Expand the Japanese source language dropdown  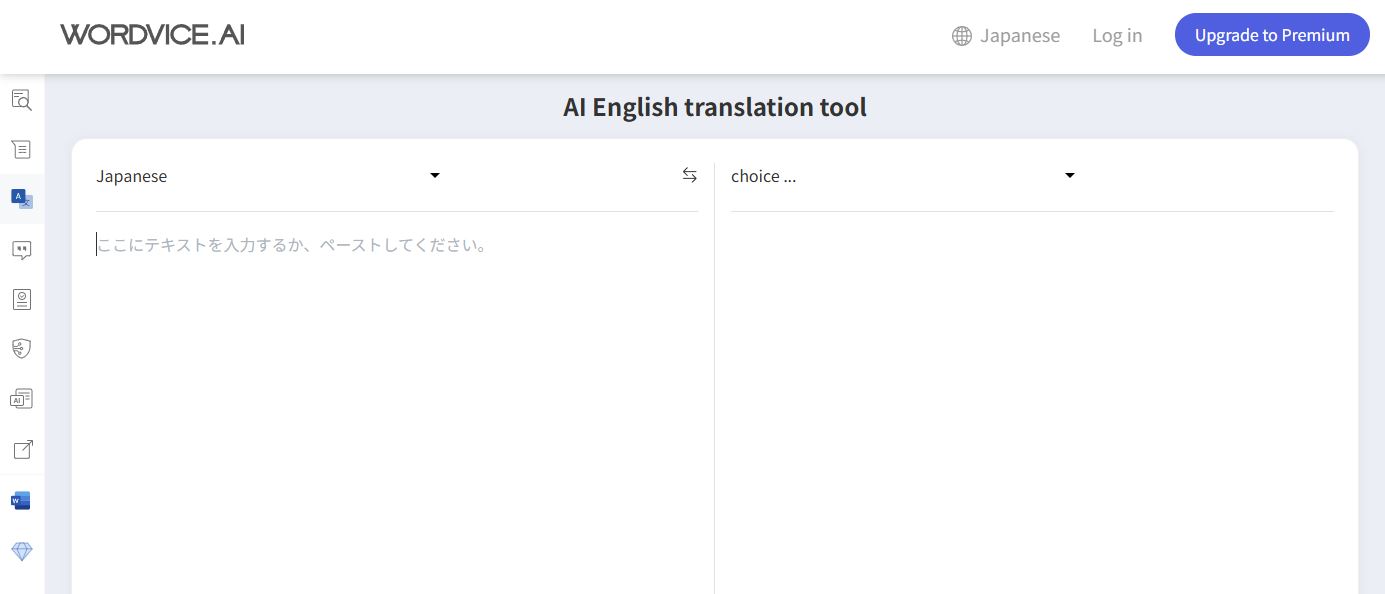[x=268, y=176]
